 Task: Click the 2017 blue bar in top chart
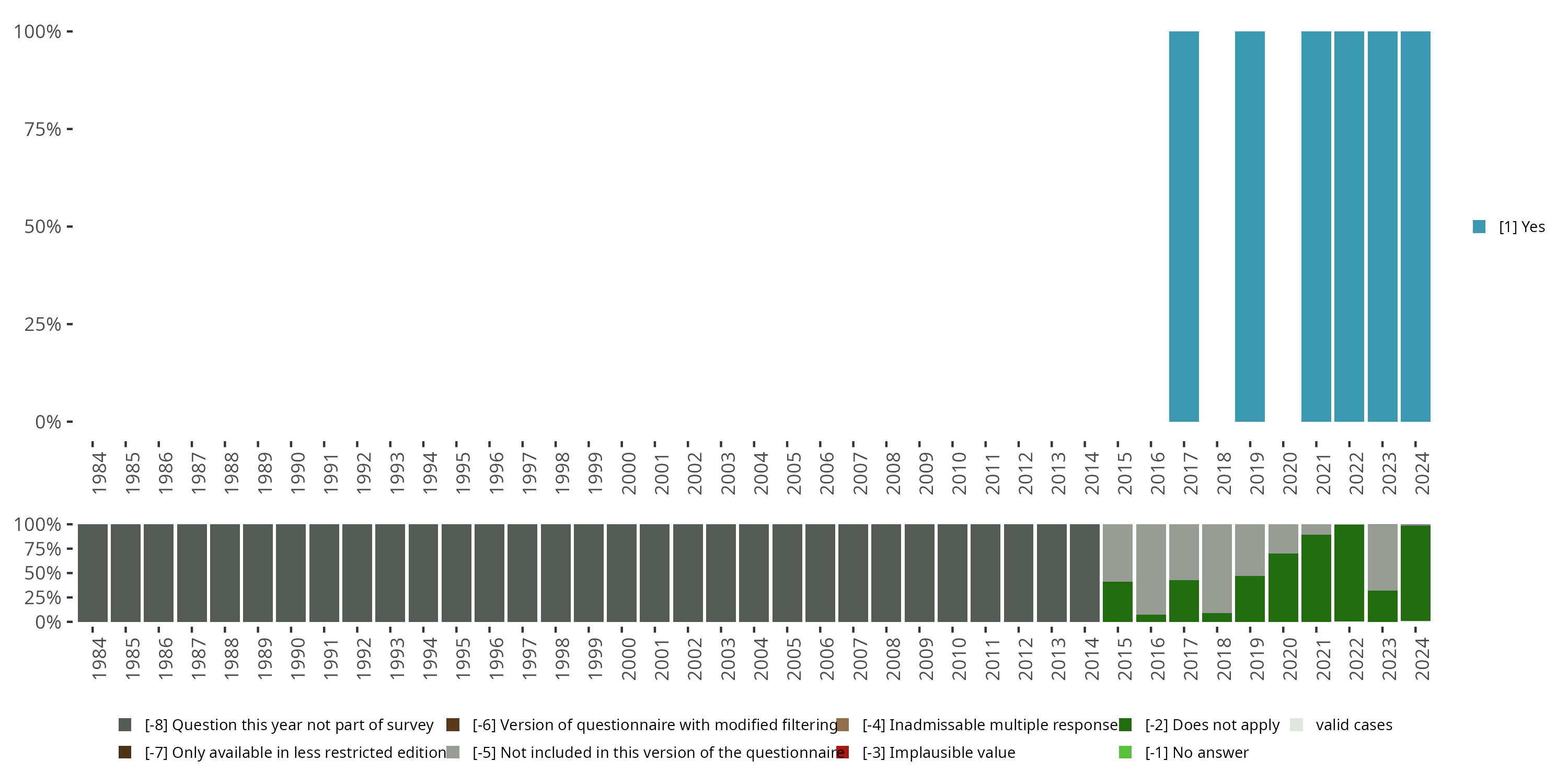click(1183, 226)
